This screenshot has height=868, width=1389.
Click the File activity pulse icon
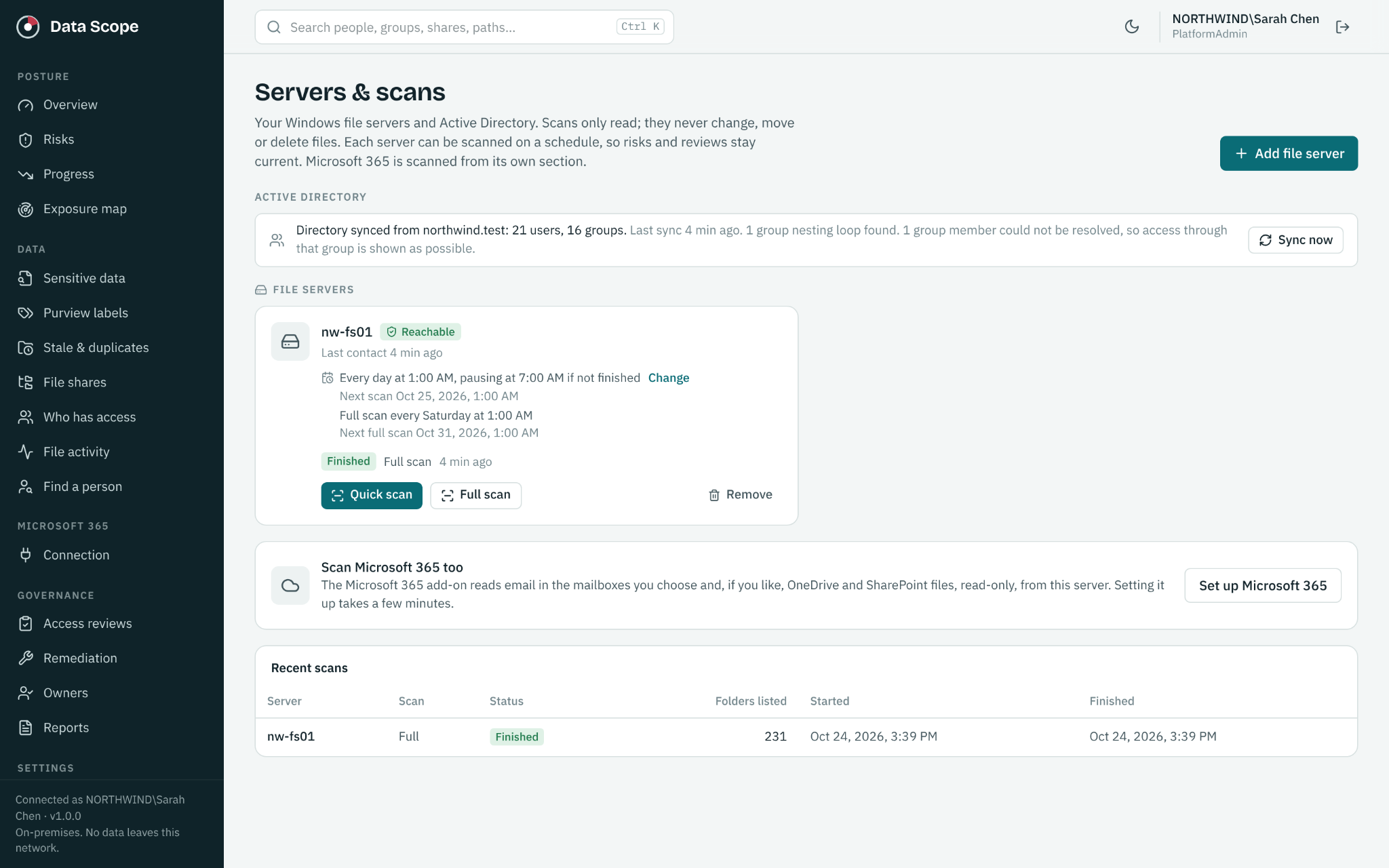pos(26,452)
